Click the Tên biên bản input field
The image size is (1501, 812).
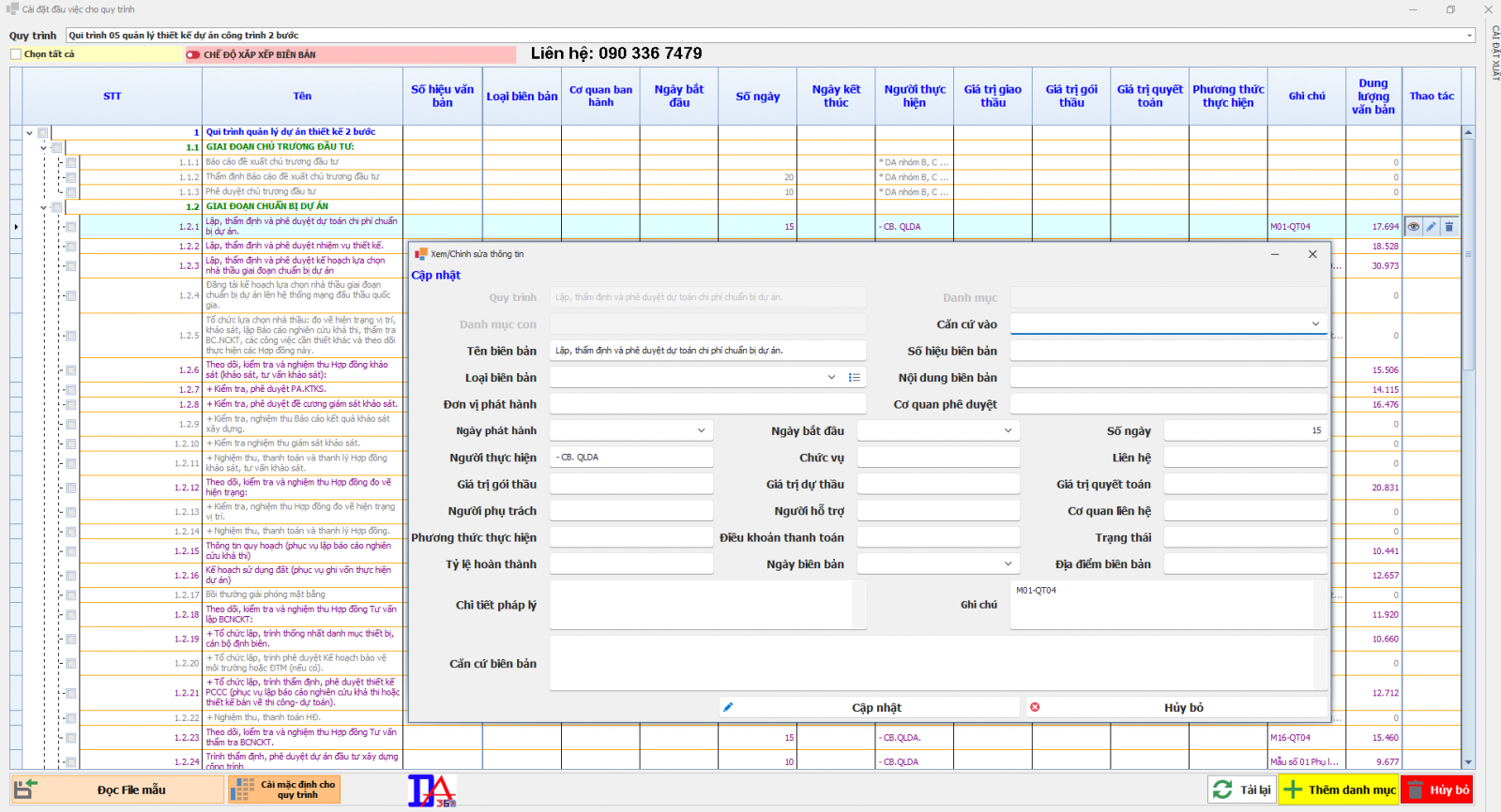coord(708,351)
